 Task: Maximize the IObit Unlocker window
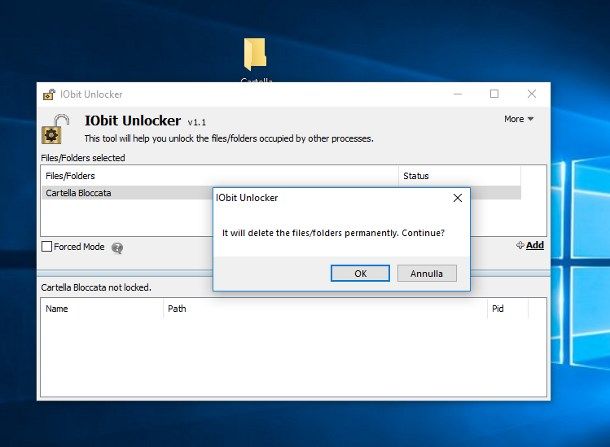pos(494,94)
